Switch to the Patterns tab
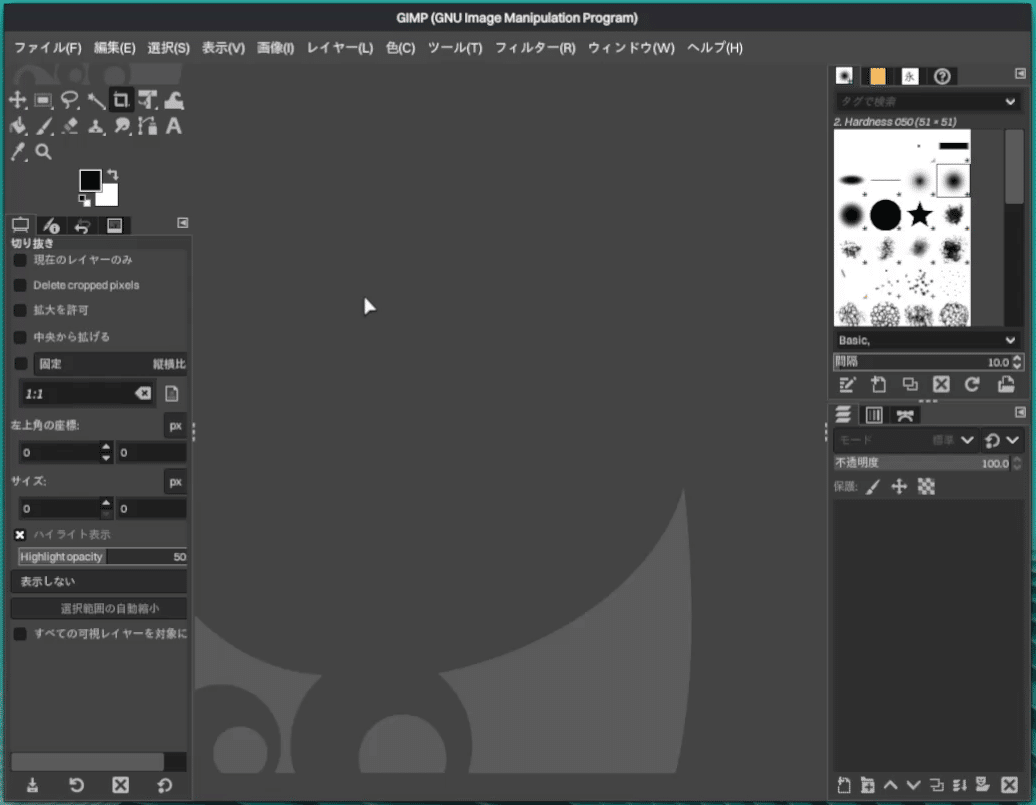This screenshot has width=1036, height=805. click(877, 76)
